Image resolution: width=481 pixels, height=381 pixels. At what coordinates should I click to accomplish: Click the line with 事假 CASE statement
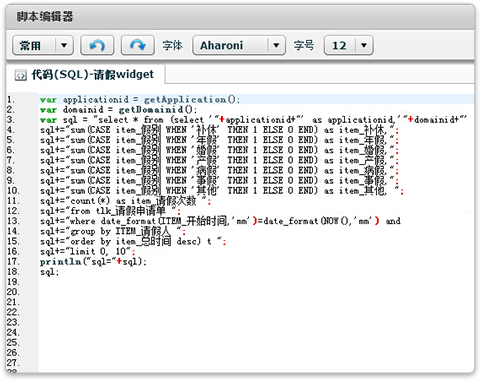pos(219,181)
